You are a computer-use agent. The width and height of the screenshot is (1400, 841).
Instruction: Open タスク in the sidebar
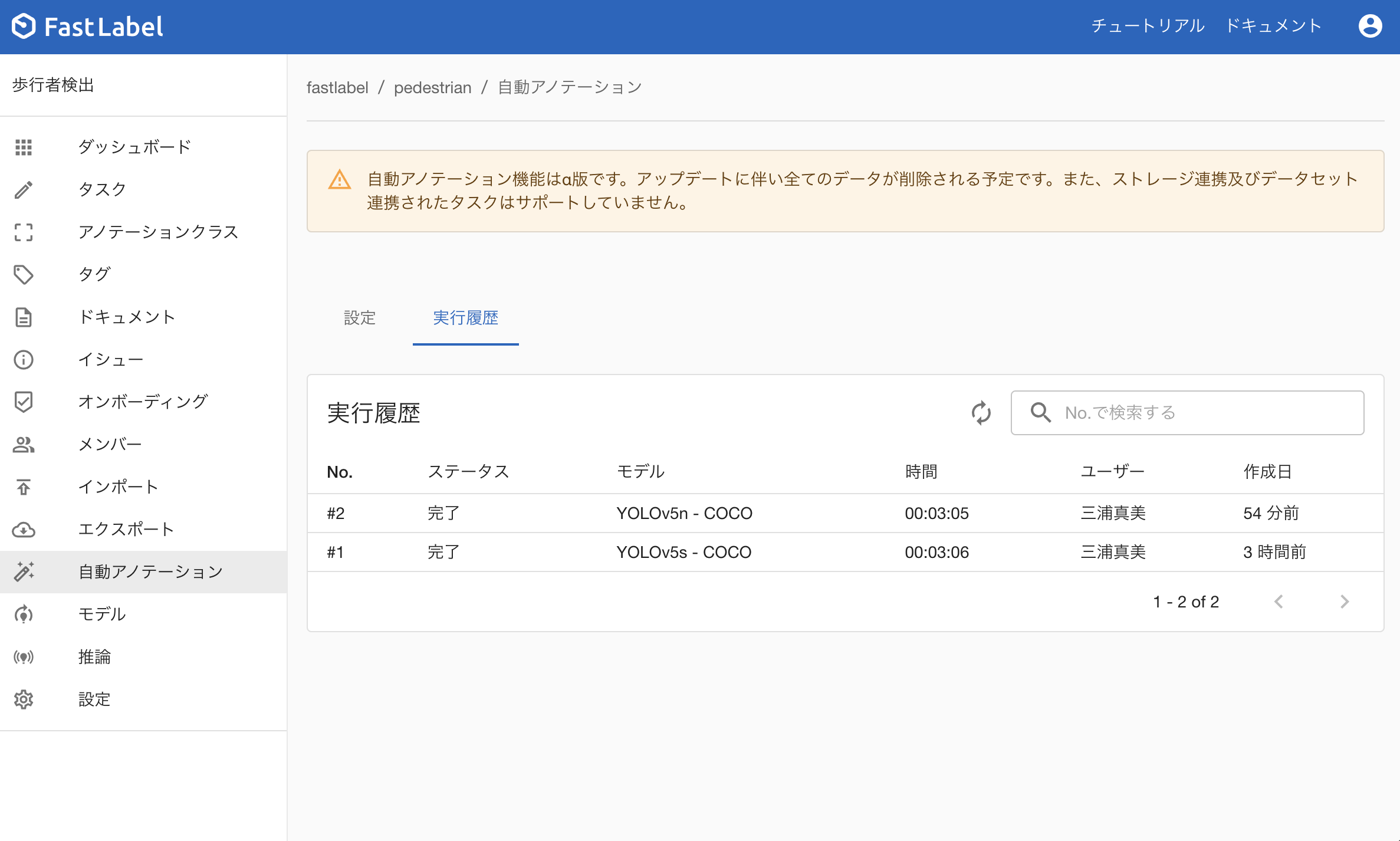pyautogui.click(x=143, y=189)
